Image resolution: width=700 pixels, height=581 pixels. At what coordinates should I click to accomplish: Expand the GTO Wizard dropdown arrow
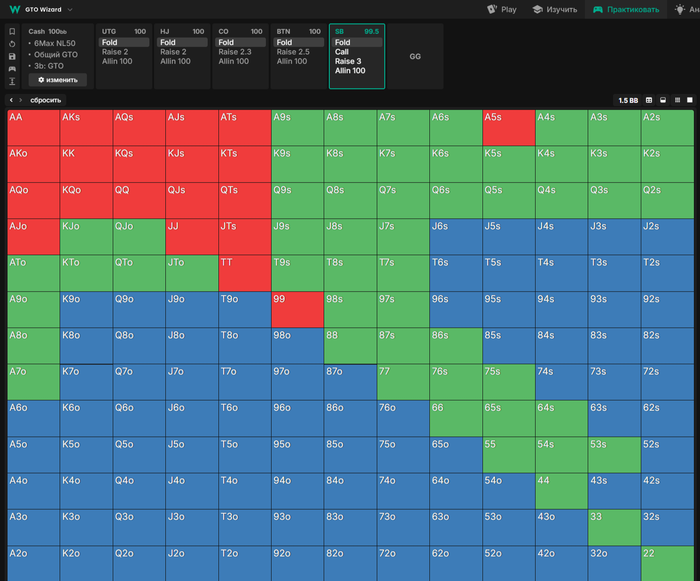tap(70, 9)
